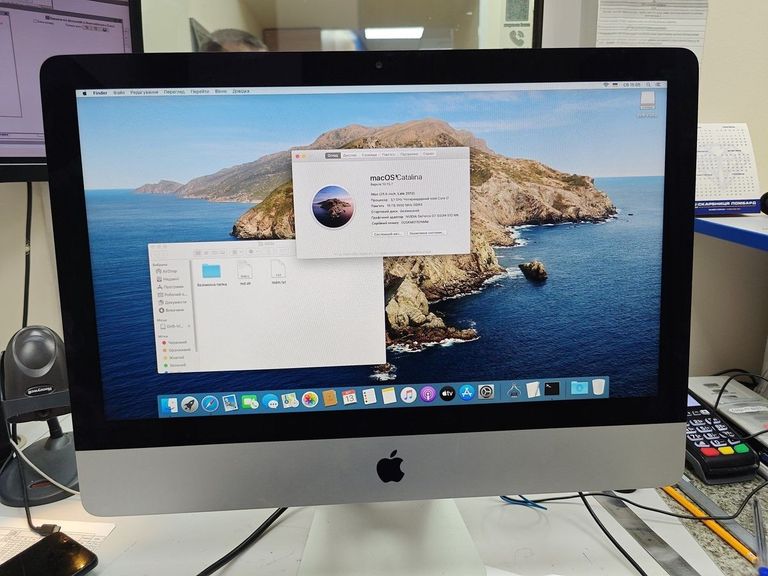The height and width of the screenshot is (576, 768).
Task: Open Finder arrange-by dropdown in toolbar
Action: pos(237,252)
